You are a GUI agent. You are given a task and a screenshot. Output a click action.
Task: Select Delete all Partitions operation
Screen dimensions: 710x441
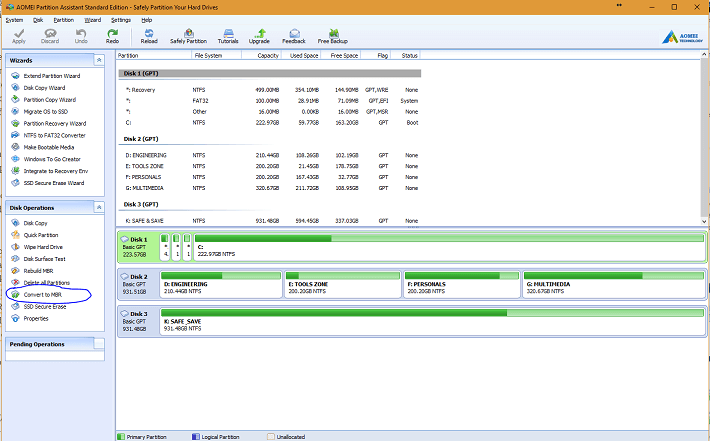tap(47, 283)
